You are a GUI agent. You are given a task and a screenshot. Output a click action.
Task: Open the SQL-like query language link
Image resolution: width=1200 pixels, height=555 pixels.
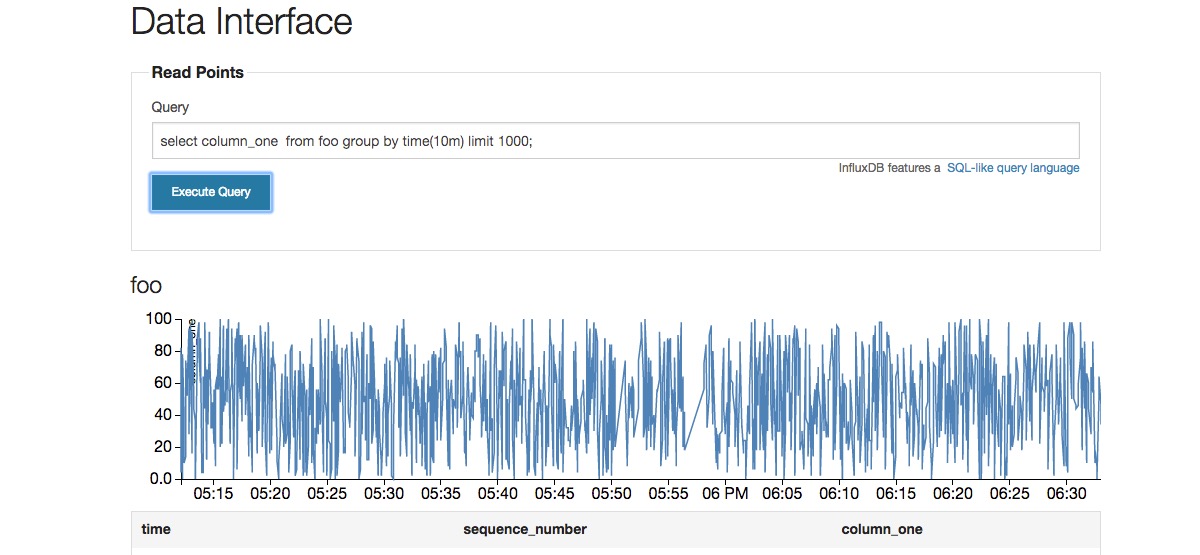click(x=1013, y=168)
